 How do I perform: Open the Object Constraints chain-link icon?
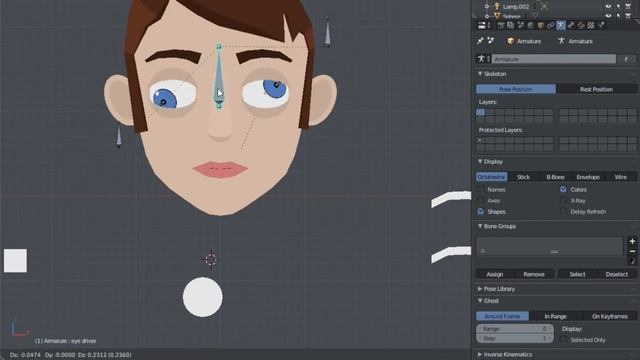(551, 25)
